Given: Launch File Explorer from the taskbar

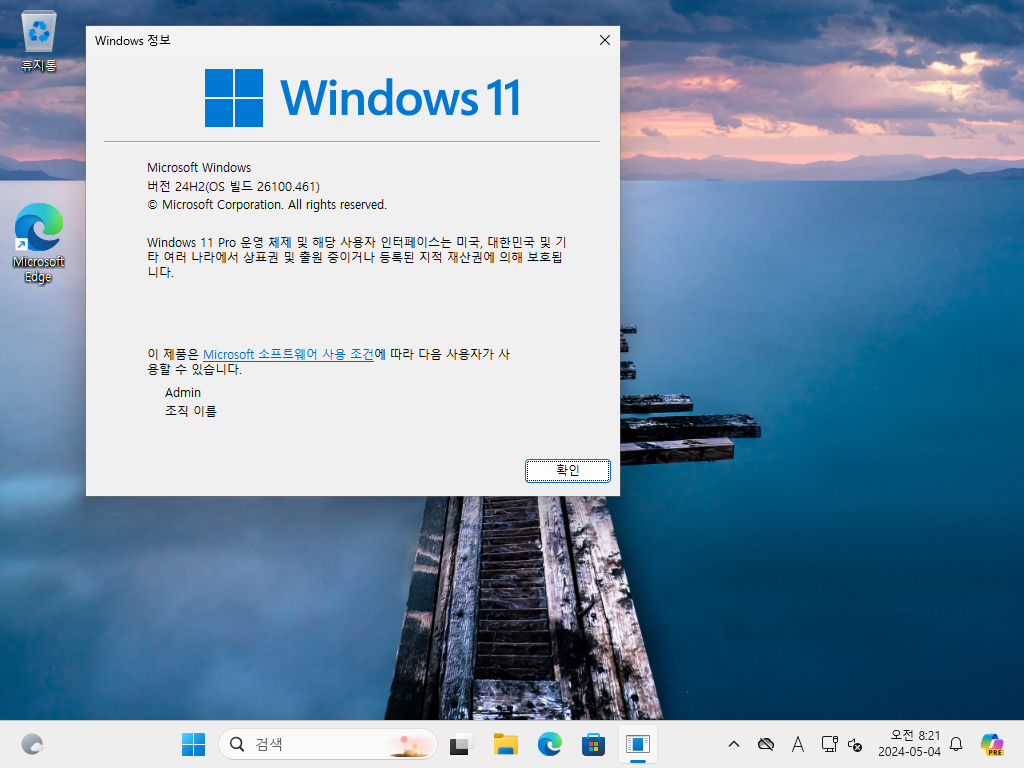Looking at the screenshot, I should point(505,744).
